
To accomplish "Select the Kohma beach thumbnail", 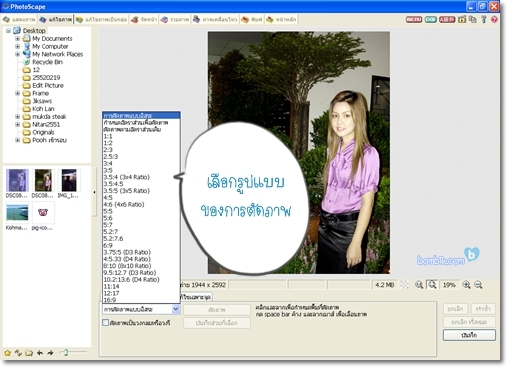I will tap(17, 216).
